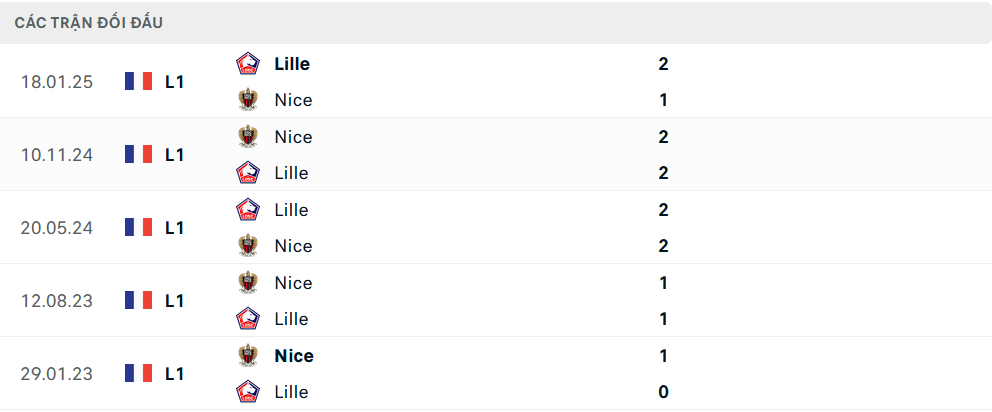This screenshot has width=992, height=412.
Task: Open the Nice team name in 20.05.24 match
Action: coord(293,246)
